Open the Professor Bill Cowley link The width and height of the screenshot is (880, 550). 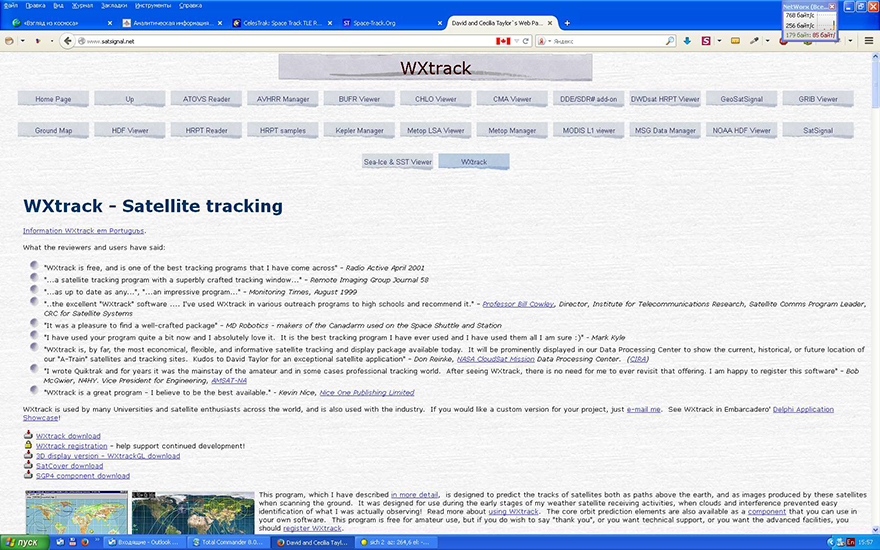pyautogui.click(x=518, y=304)
